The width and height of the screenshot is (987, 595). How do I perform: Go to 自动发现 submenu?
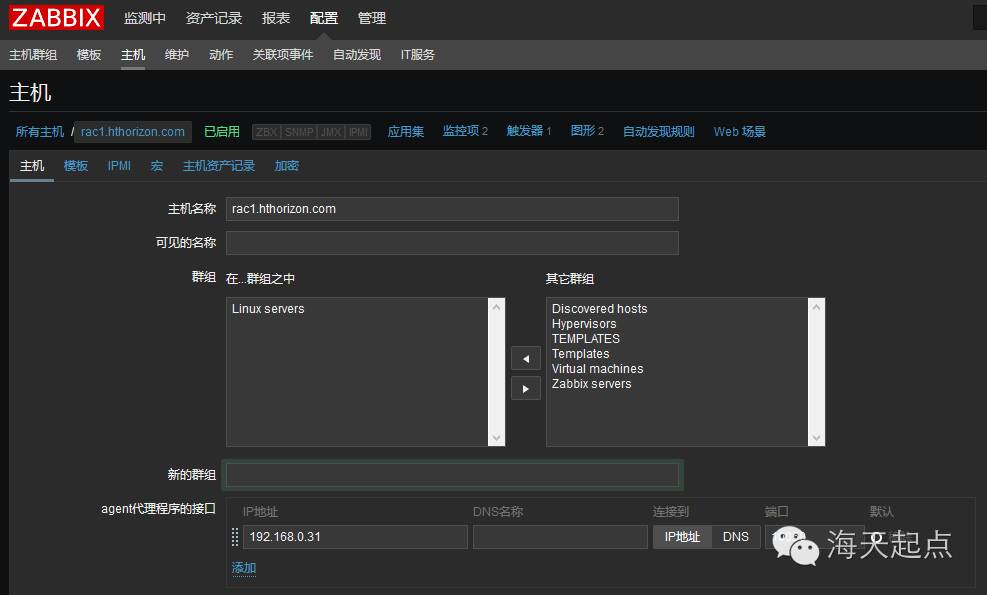point(357,55)
